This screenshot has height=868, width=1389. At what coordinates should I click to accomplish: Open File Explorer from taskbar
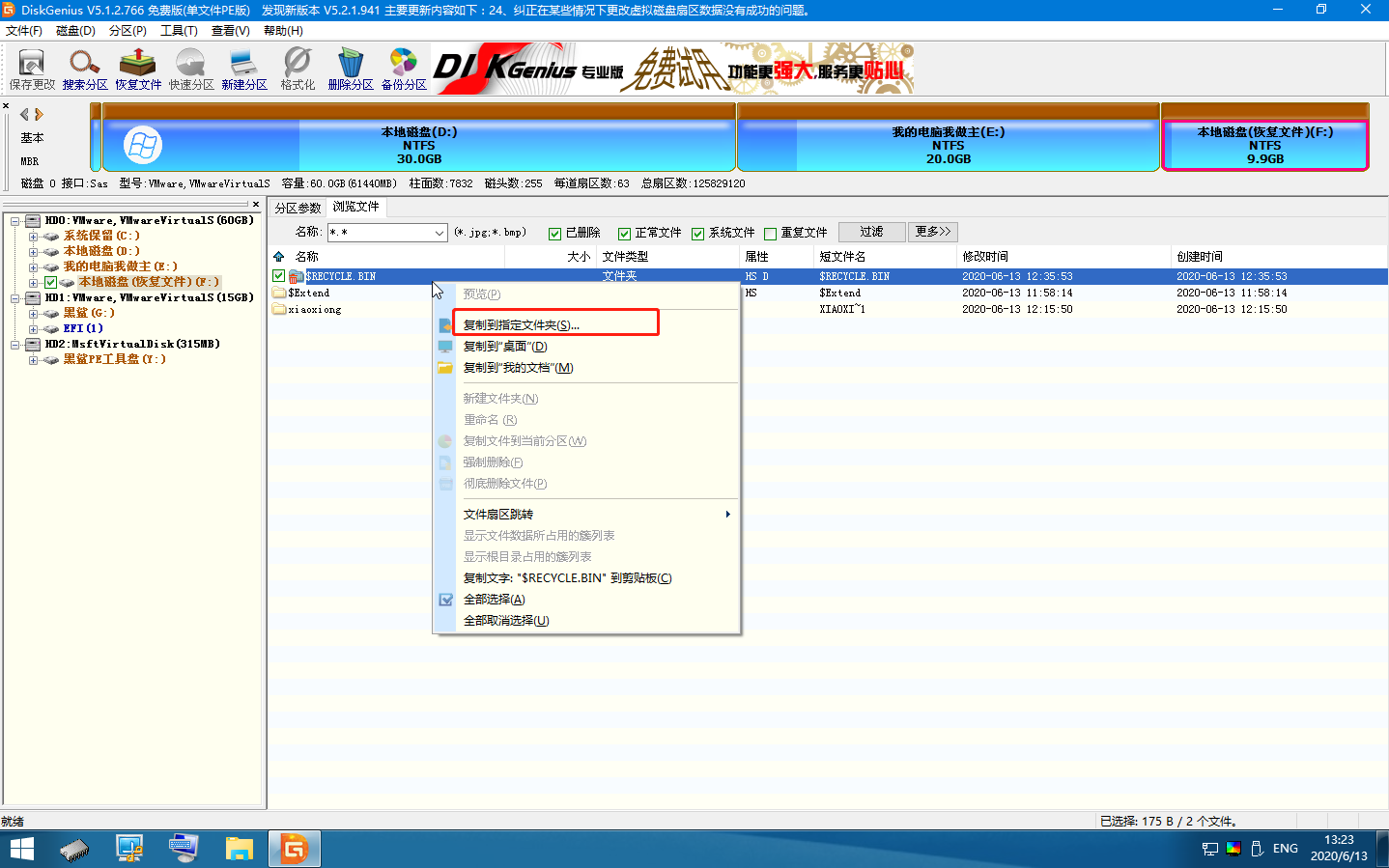[x=239, y=850]
